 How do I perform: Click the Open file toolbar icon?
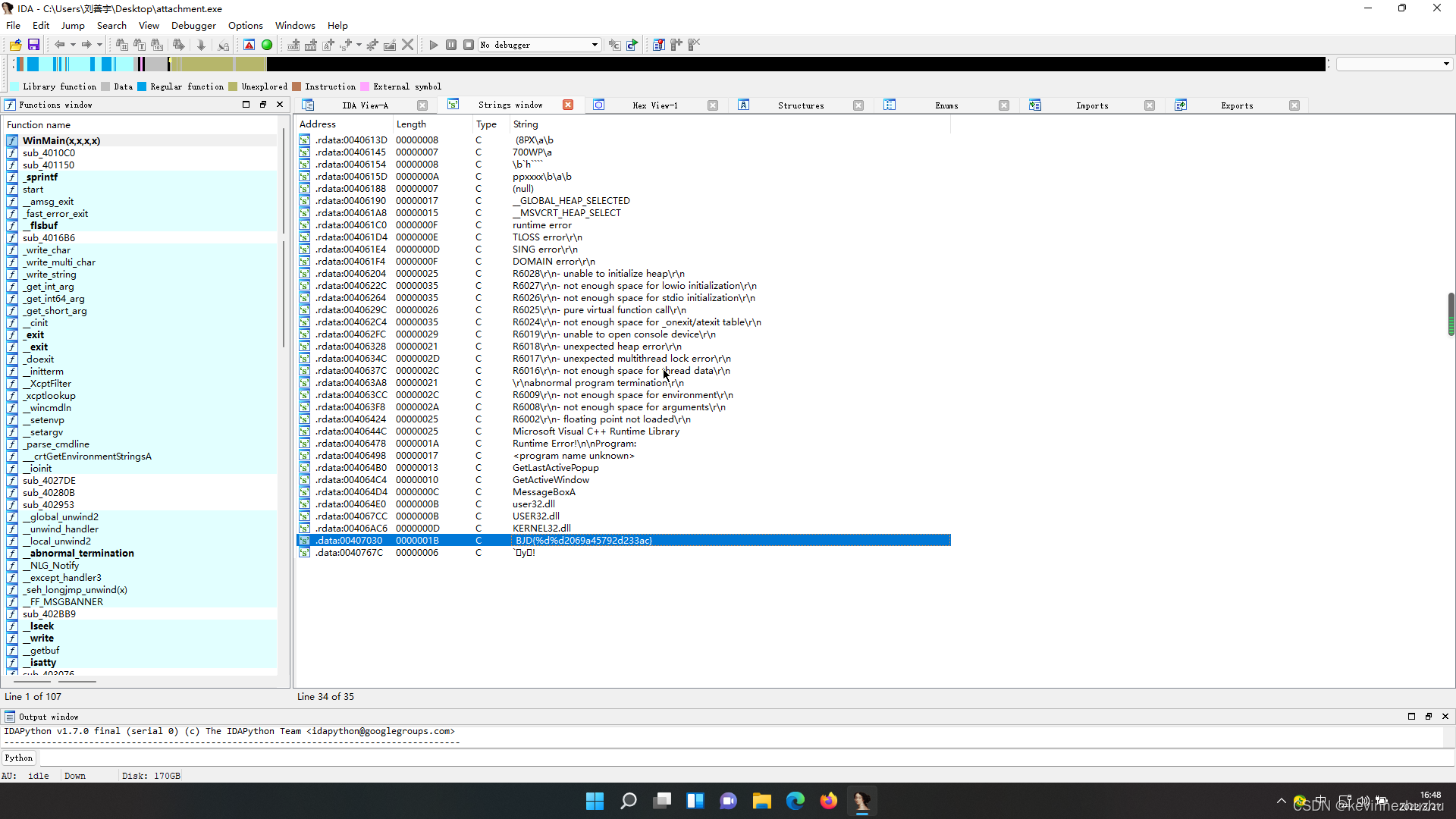click(15, 45)
